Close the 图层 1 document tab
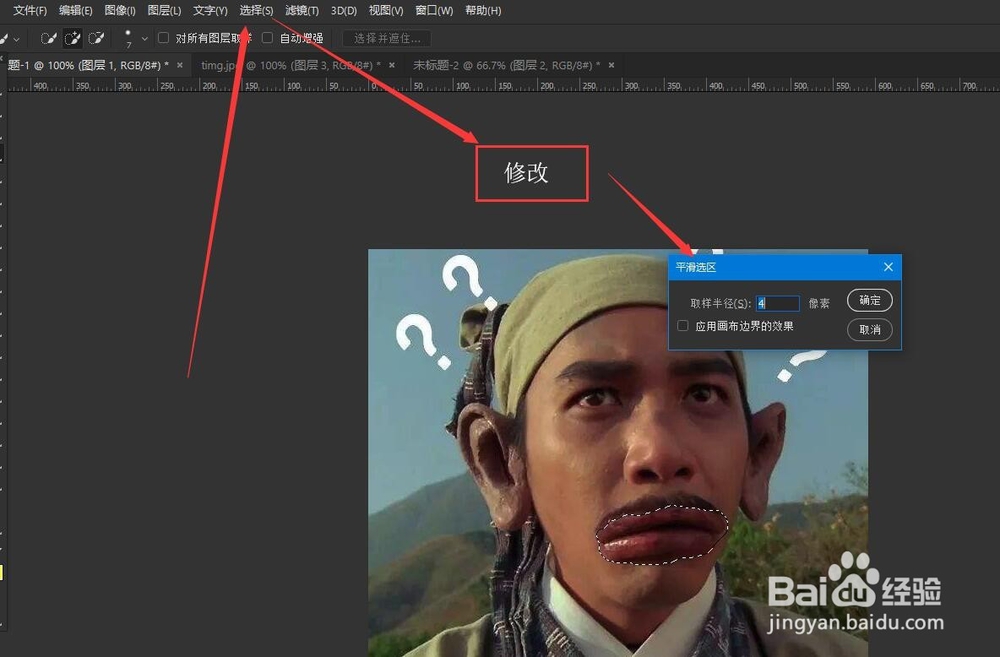Image resolution: width=1000 pixels, height=657 pixels. [180, 65]
